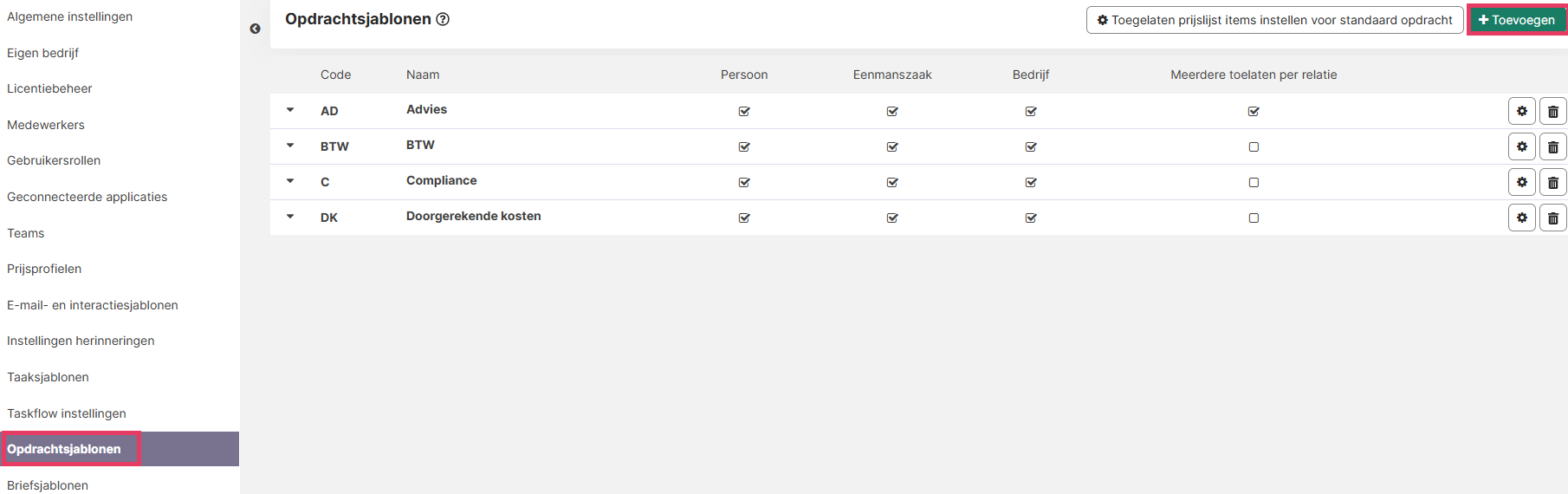Toggle Bedrijf checkbox for BTW
Screen dimensions: 1568x494
coord(1031,146)
